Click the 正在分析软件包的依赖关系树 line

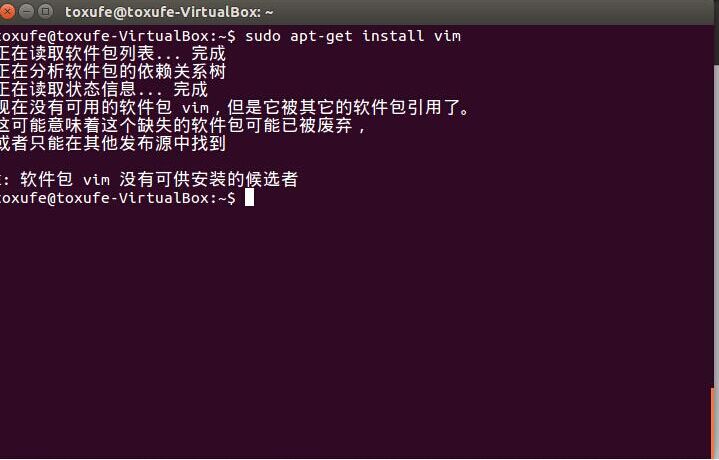[113, 71]
